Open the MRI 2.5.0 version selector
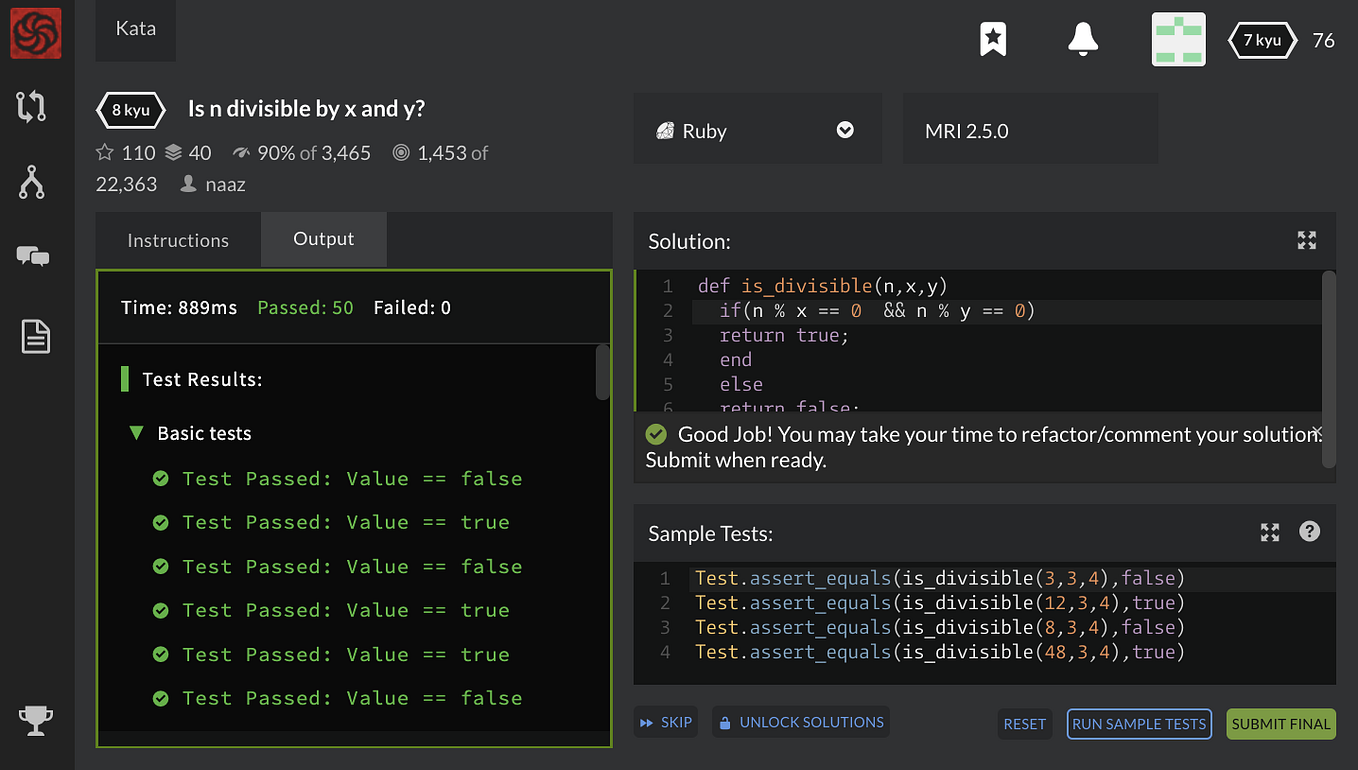This screenshot has width=1358, height=770. click(1030, 128)
